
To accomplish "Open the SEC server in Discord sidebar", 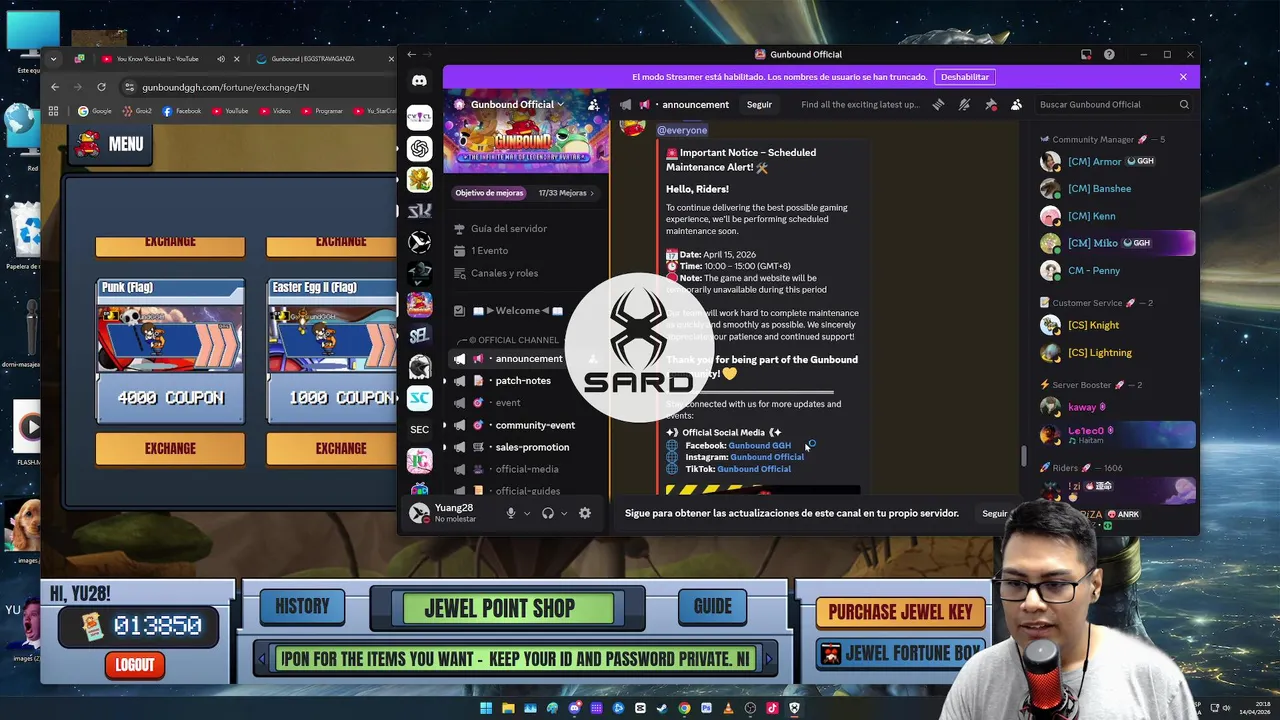I will click(419, 430).
